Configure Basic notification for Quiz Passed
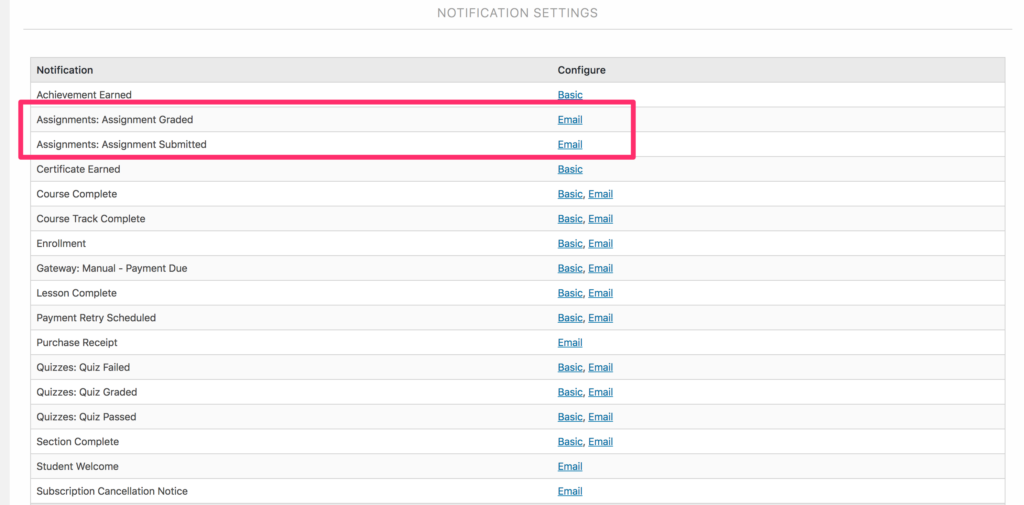 click(x=569, y=417)
